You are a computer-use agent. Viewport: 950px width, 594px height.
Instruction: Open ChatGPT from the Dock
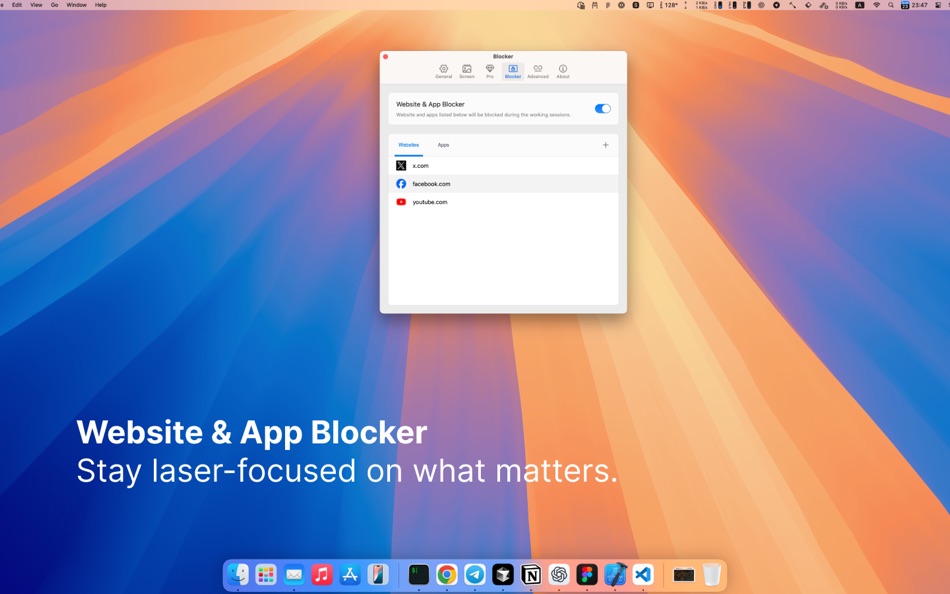(x=559, y=574)
